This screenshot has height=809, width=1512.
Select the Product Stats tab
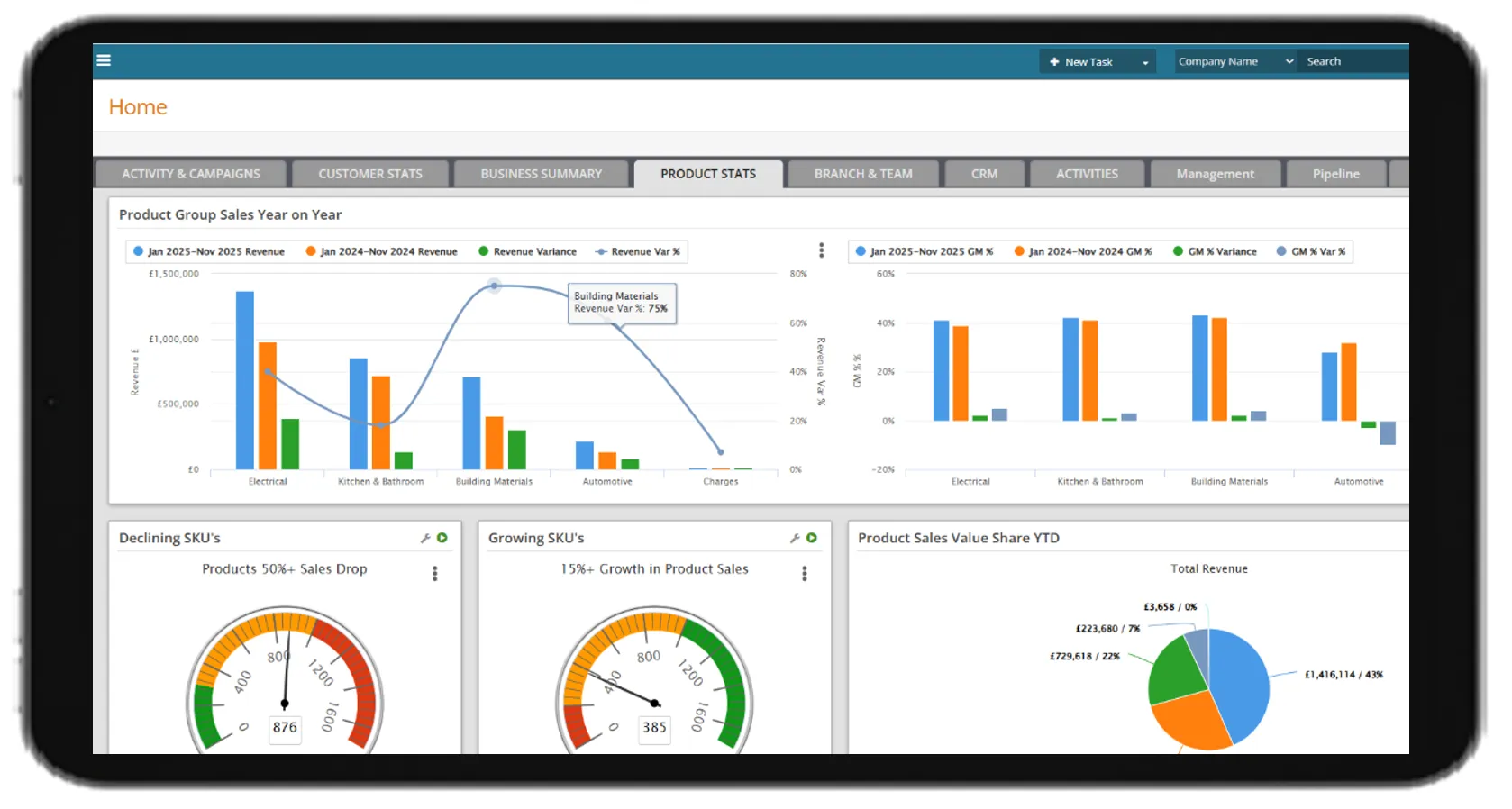(x=708, y=174)
